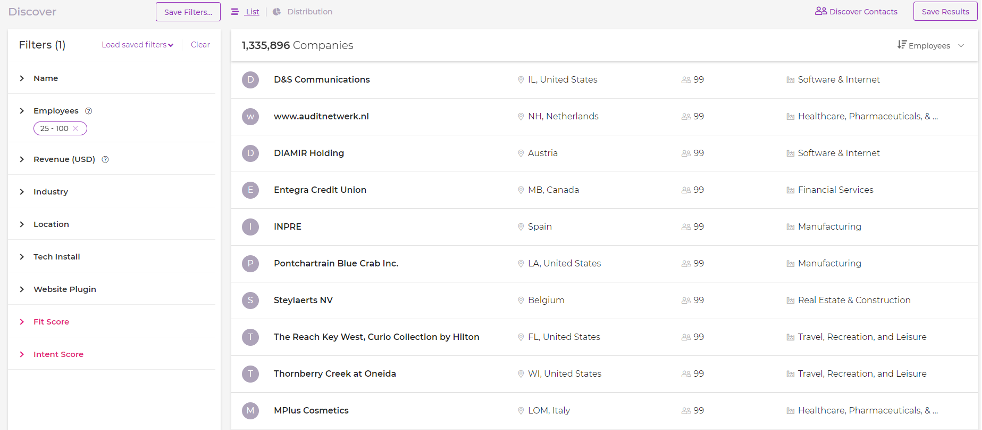The image size is (982, 430).
Task: Click the Filters (1) heading
Action: (42, 45)
